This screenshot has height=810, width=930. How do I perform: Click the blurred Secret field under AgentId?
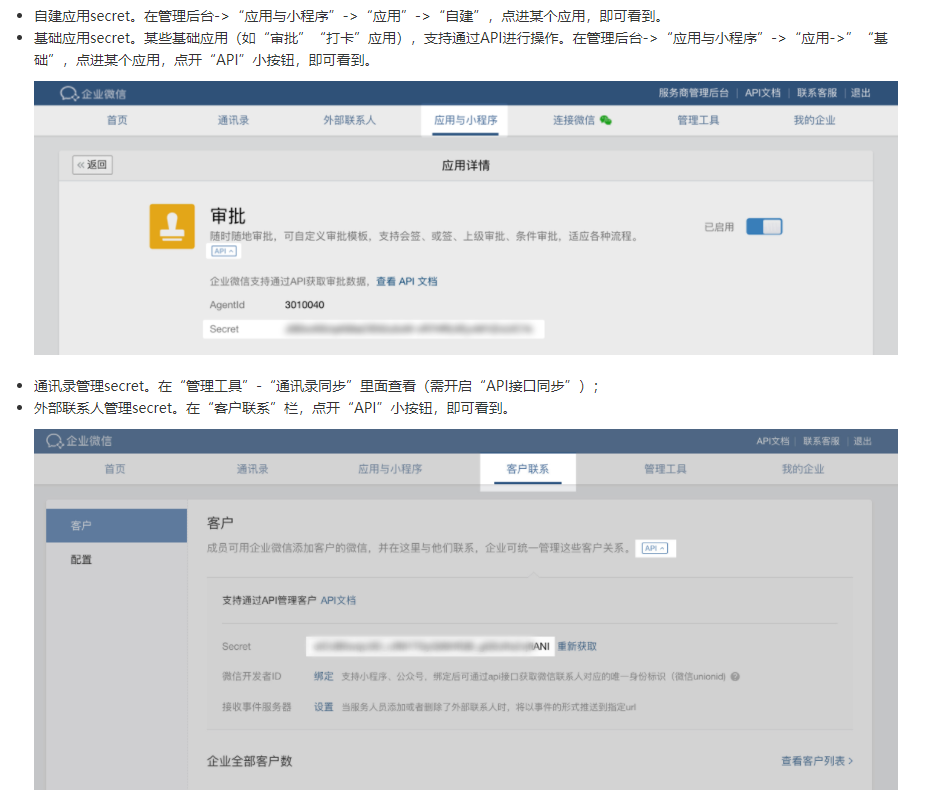tap(374, 329)
